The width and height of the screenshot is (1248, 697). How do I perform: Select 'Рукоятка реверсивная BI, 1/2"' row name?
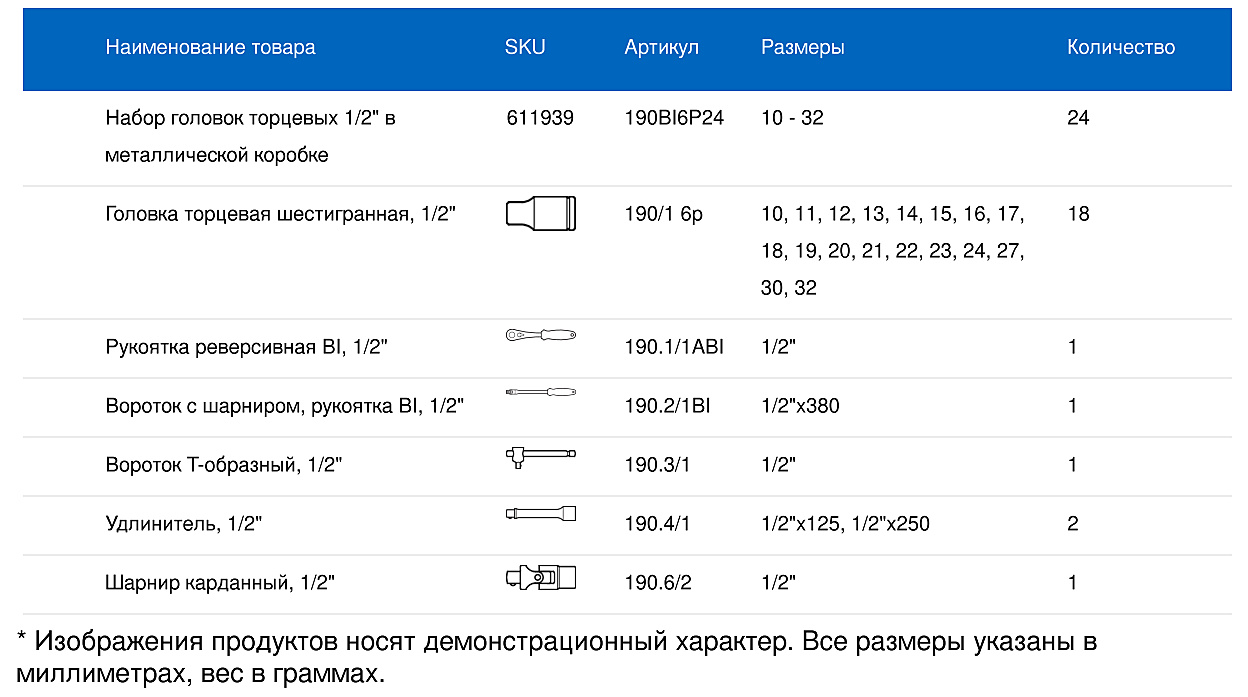(x=247, y=348)
